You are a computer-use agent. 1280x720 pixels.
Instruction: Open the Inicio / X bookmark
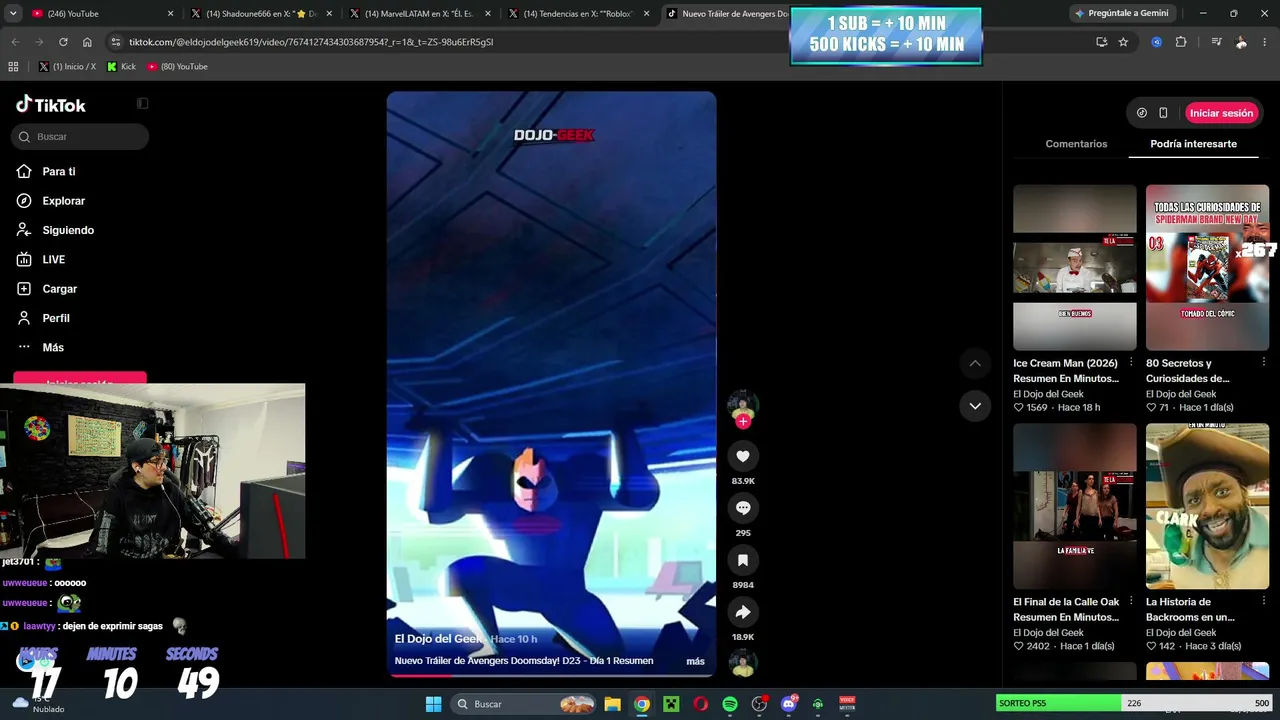(68, 66)
